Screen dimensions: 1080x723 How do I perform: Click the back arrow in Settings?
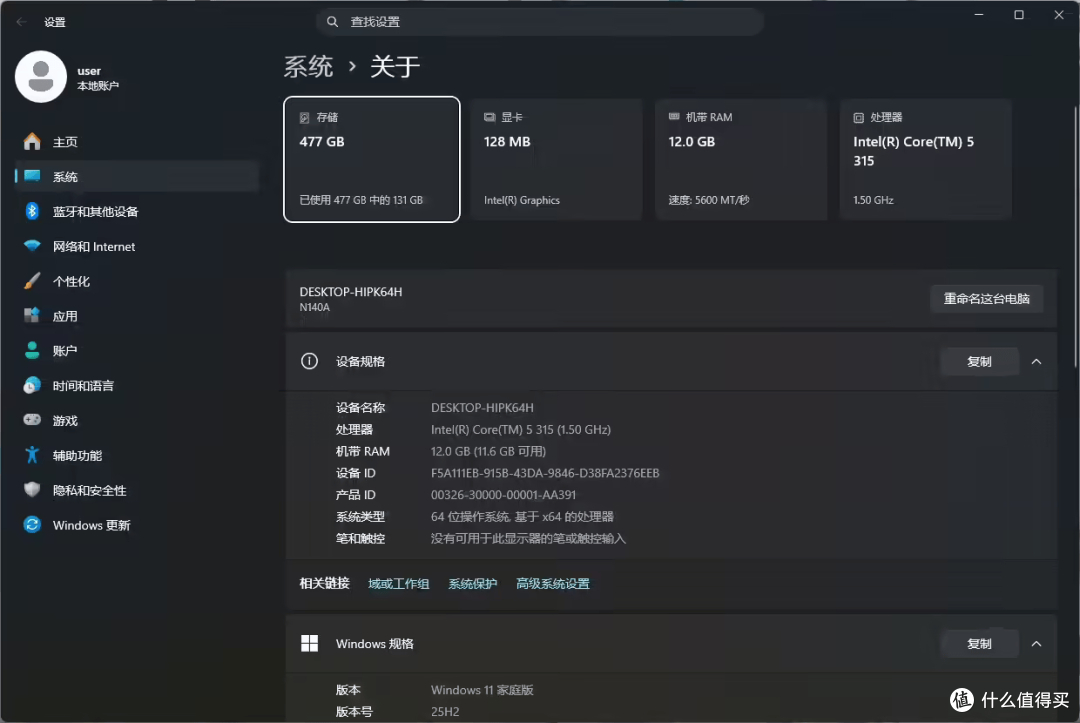click(x=21, y=22)
